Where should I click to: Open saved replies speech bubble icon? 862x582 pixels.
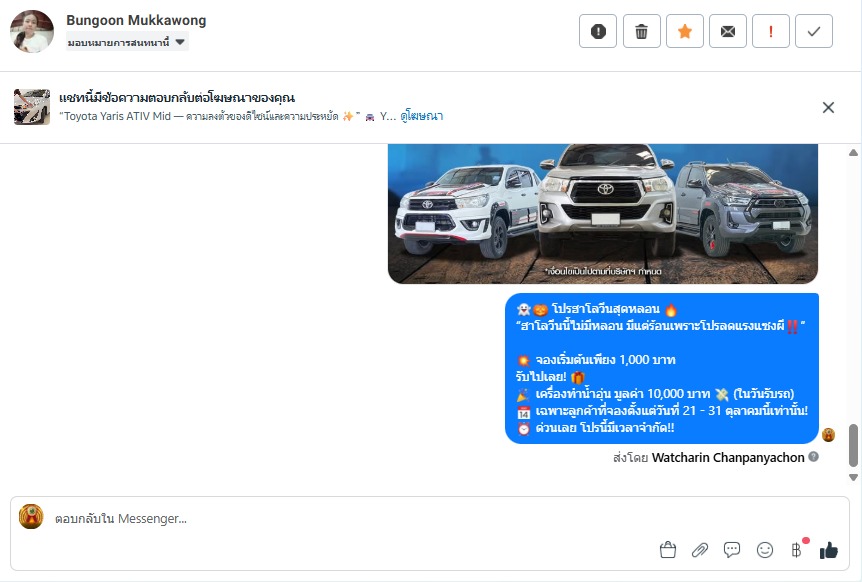[732, 550]
